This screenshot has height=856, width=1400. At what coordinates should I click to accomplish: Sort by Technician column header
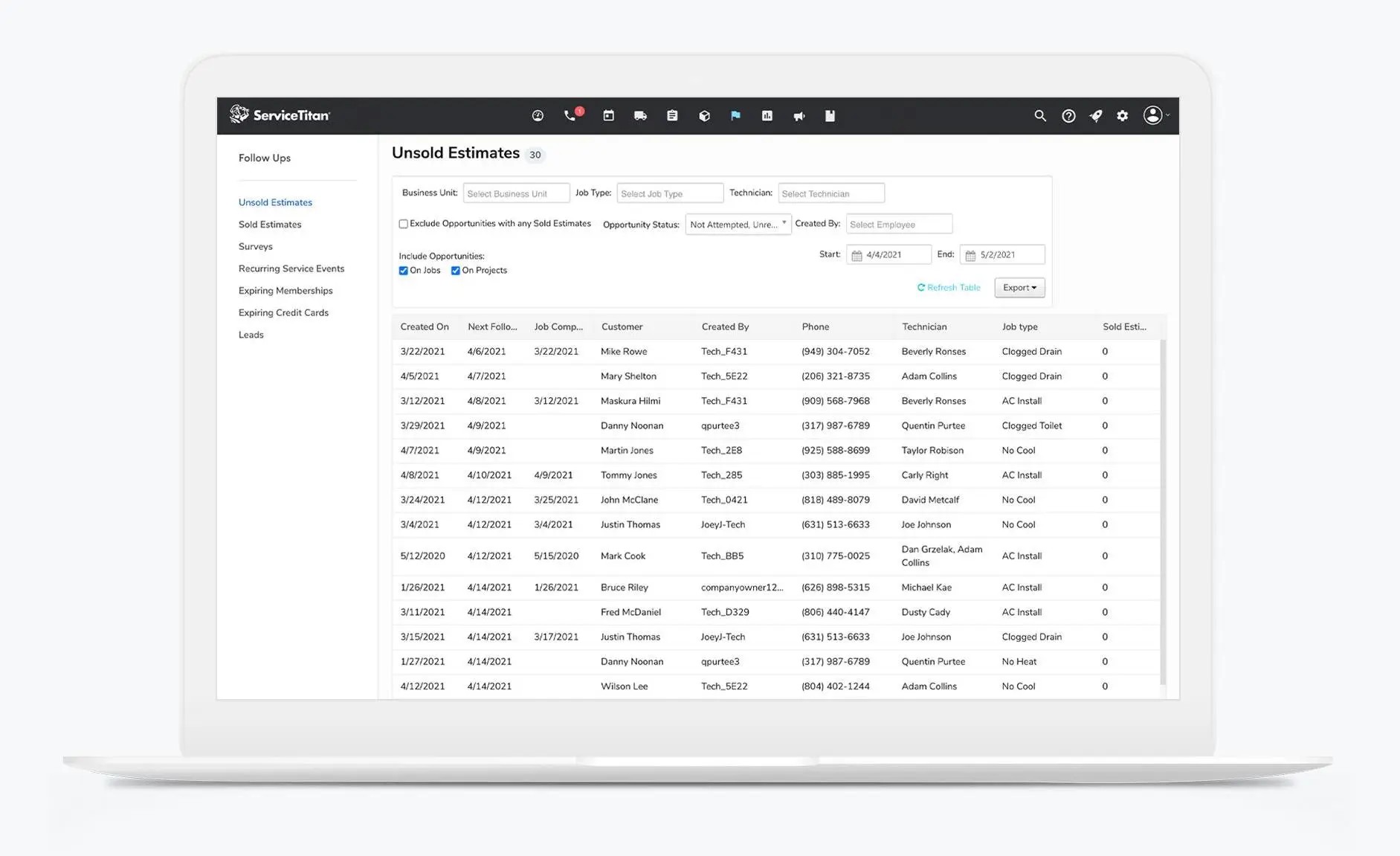coord(924,327)
